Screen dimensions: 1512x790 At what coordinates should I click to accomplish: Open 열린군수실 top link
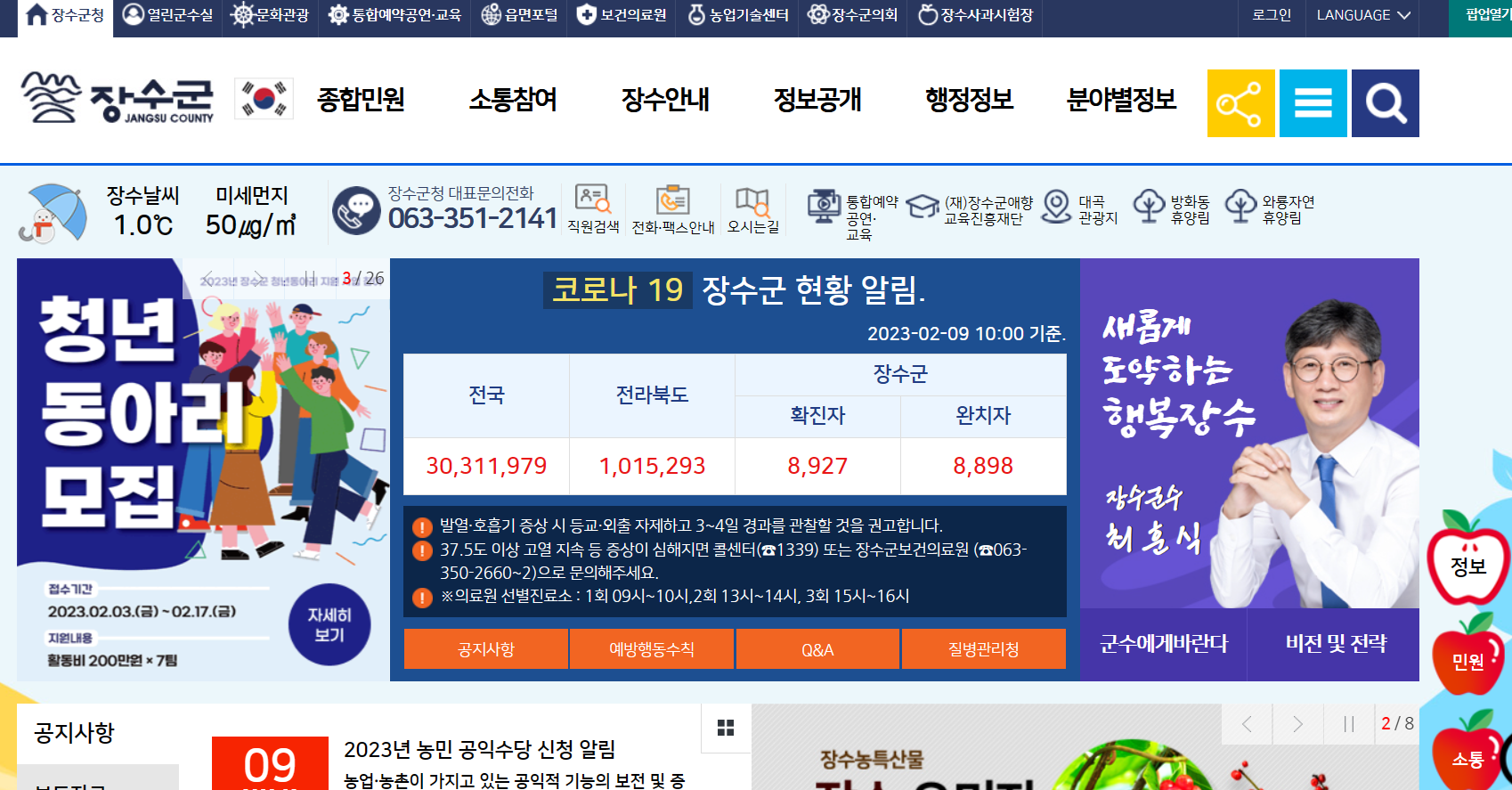167,15
